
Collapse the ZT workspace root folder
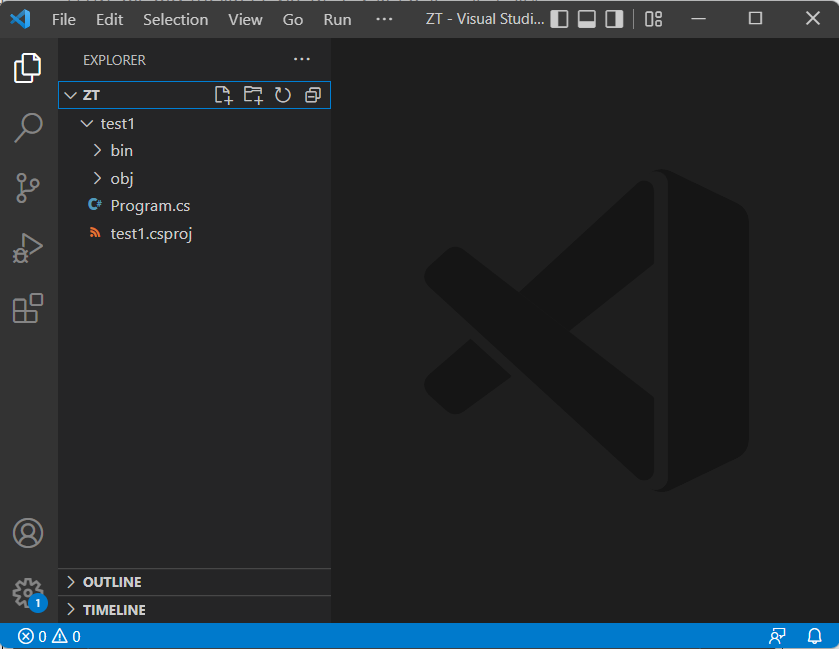[71, 95]
